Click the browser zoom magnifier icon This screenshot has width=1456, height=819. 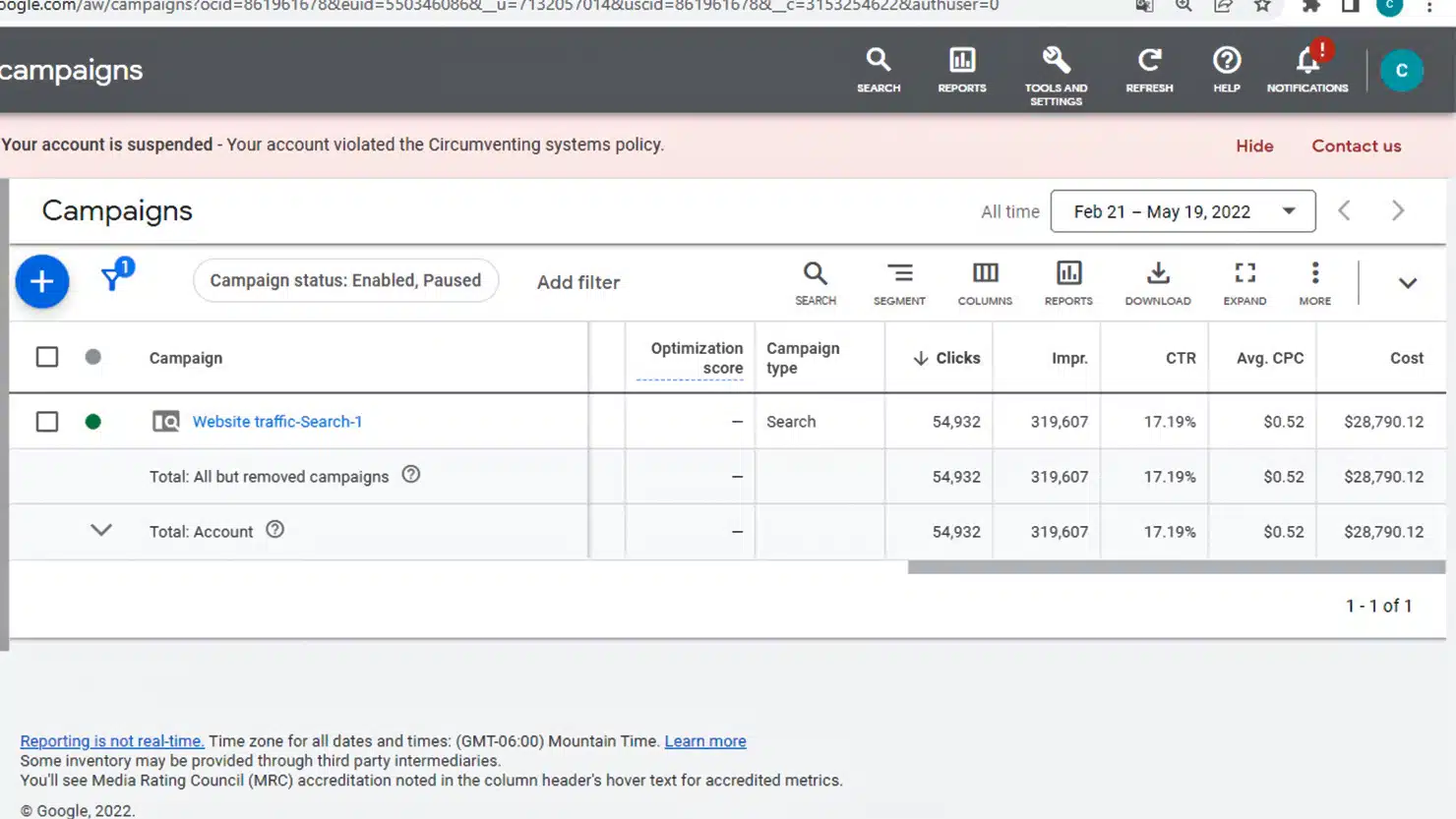pyautogui.click(x=1183, y=6)
